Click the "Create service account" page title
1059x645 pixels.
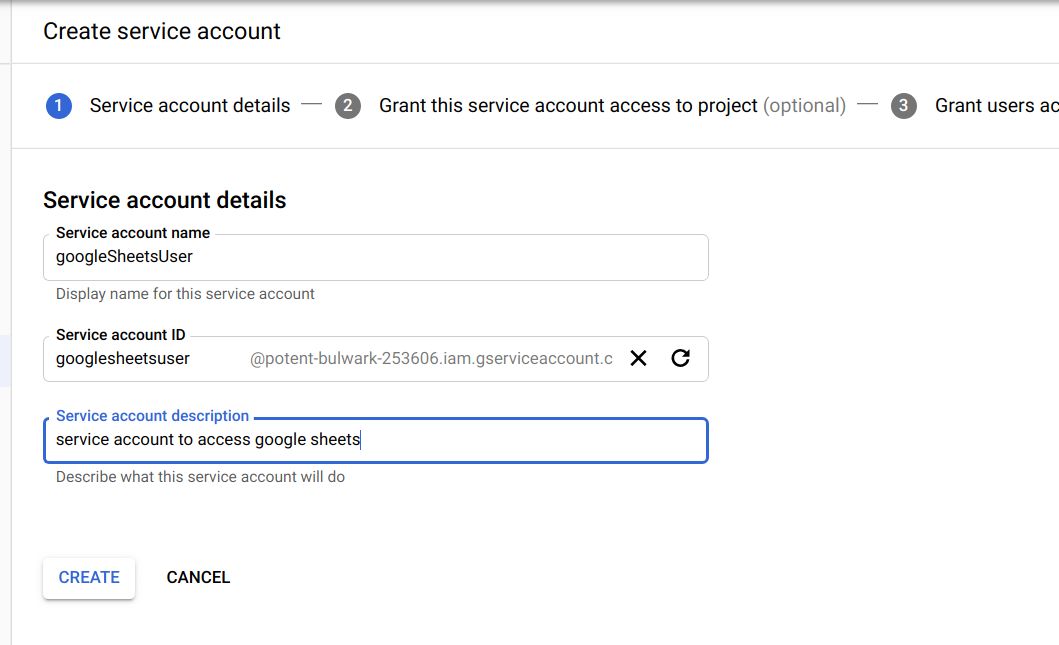pos(162,32)
